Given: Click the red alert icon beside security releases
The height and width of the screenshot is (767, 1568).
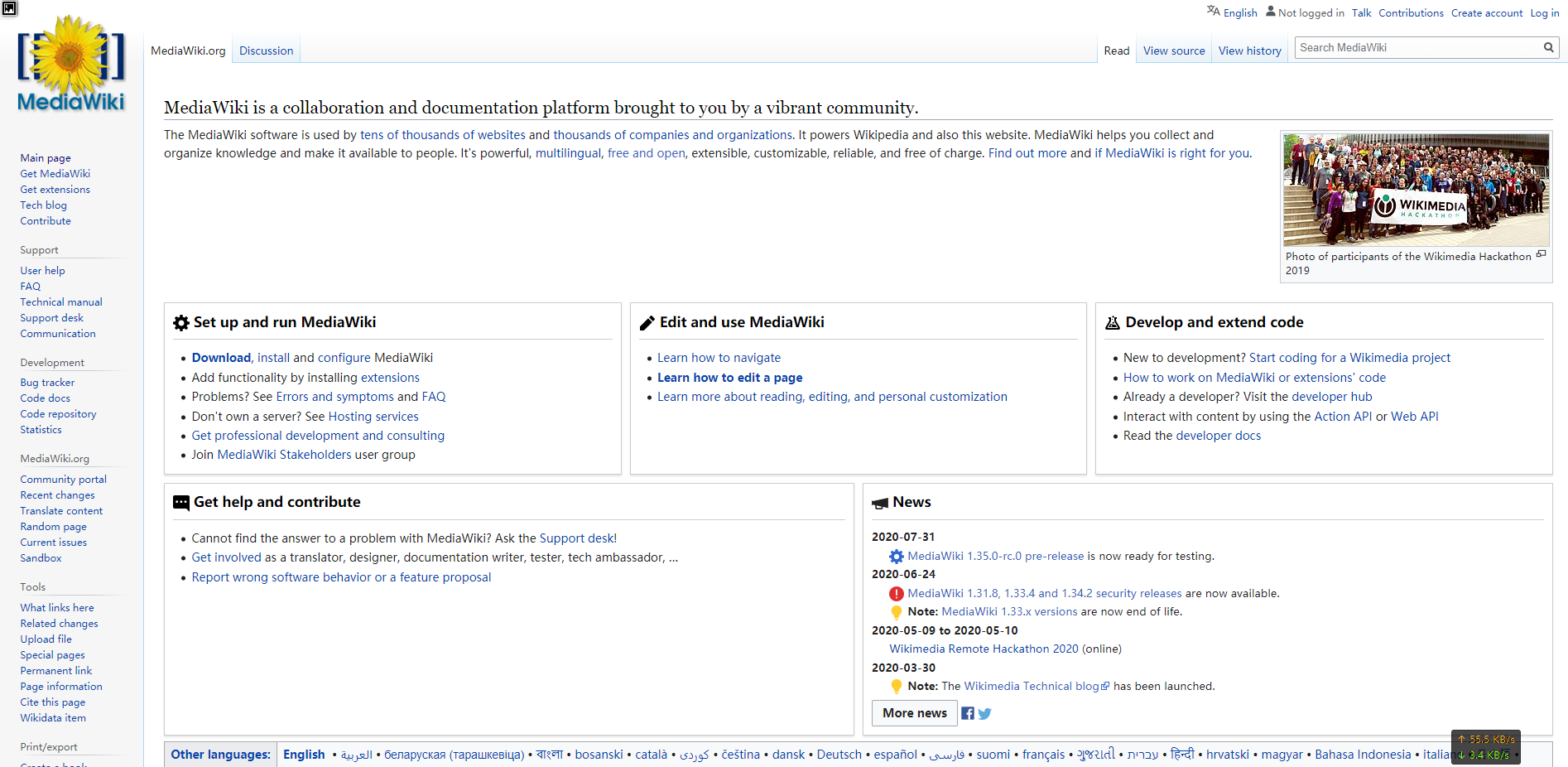Looking at the screenshot, I should pyautogui.click(x=897, y=594).
